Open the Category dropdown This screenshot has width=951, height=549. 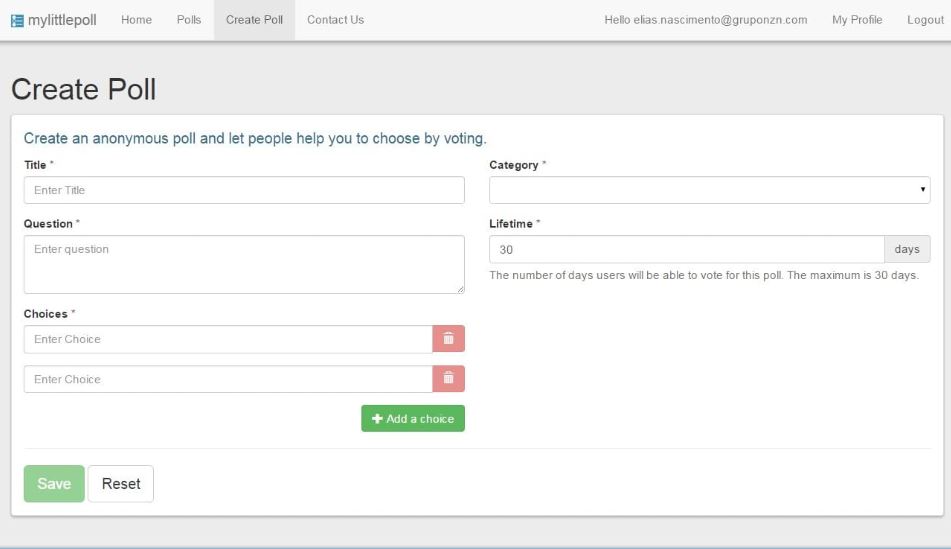click(710, 190)
